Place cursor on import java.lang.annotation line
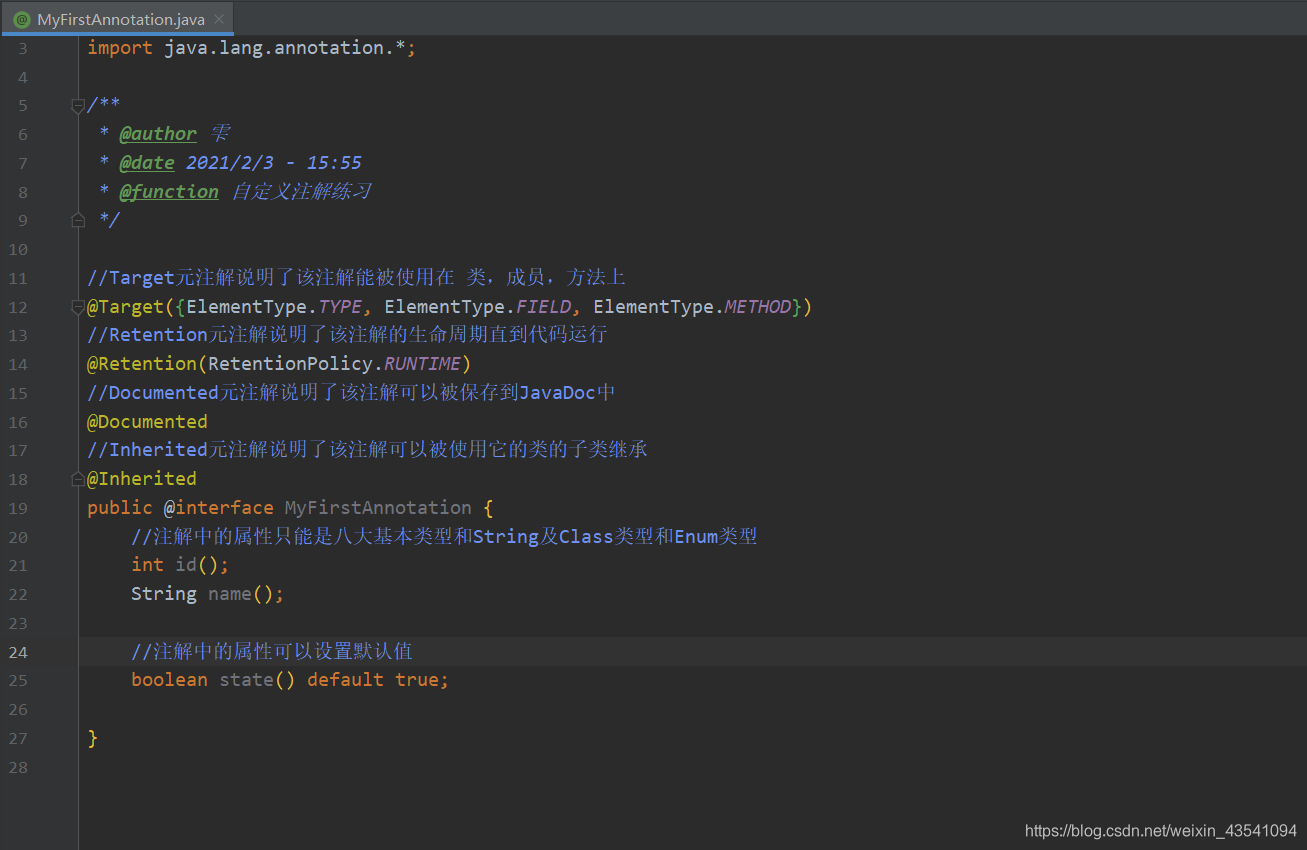Image resolution: width=1307 pixels, height=850 pixels. [251, 48]
